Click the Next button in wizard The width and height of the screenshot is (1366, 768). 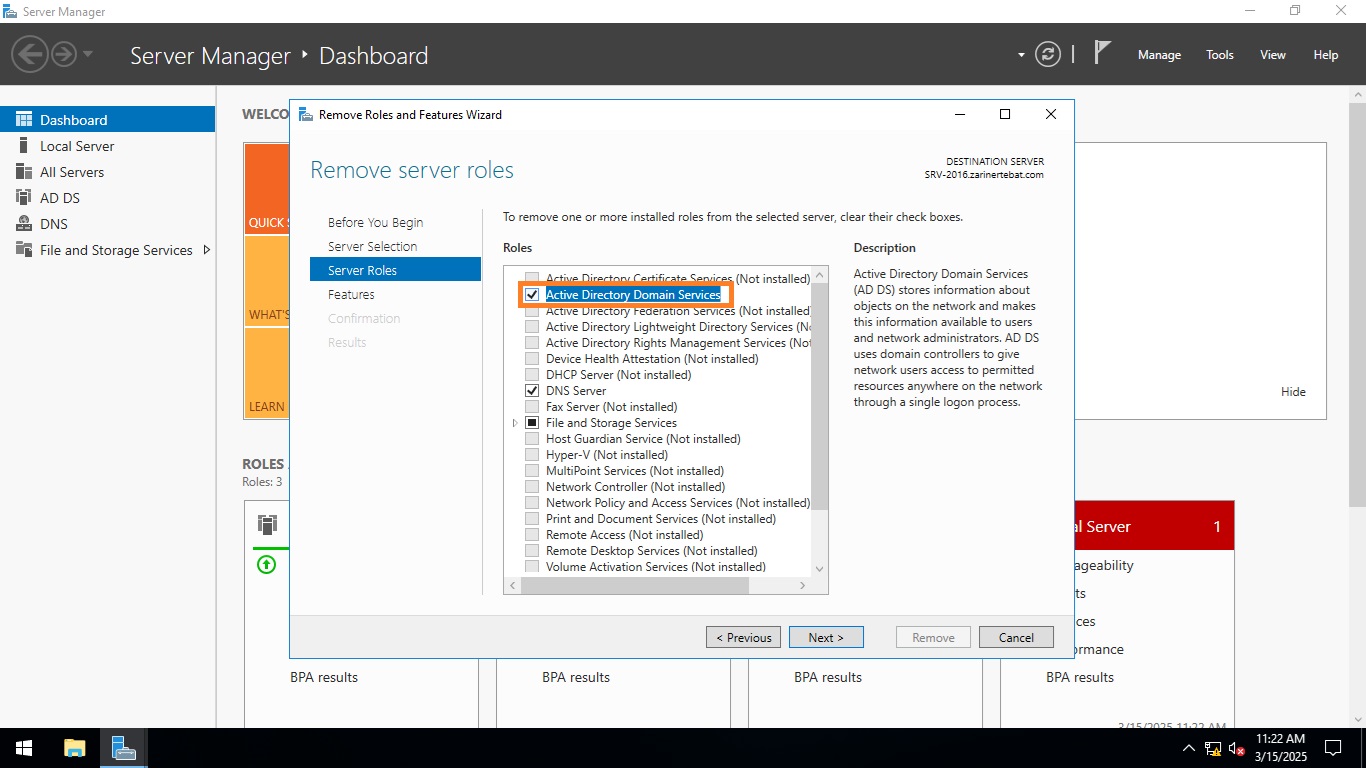point(826,637)
